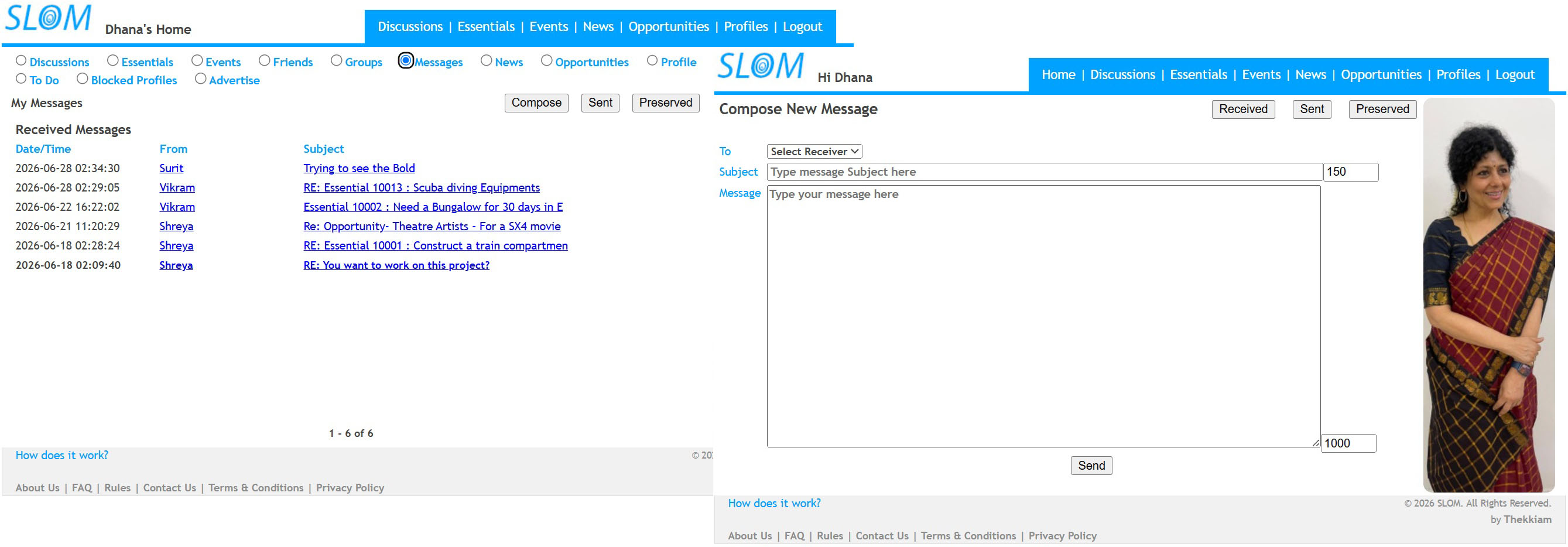This screenshot has height=547, width=1568.
Task: Open 'Essential 10002 : Need a Bungalow' message
Action: point(433,208)
